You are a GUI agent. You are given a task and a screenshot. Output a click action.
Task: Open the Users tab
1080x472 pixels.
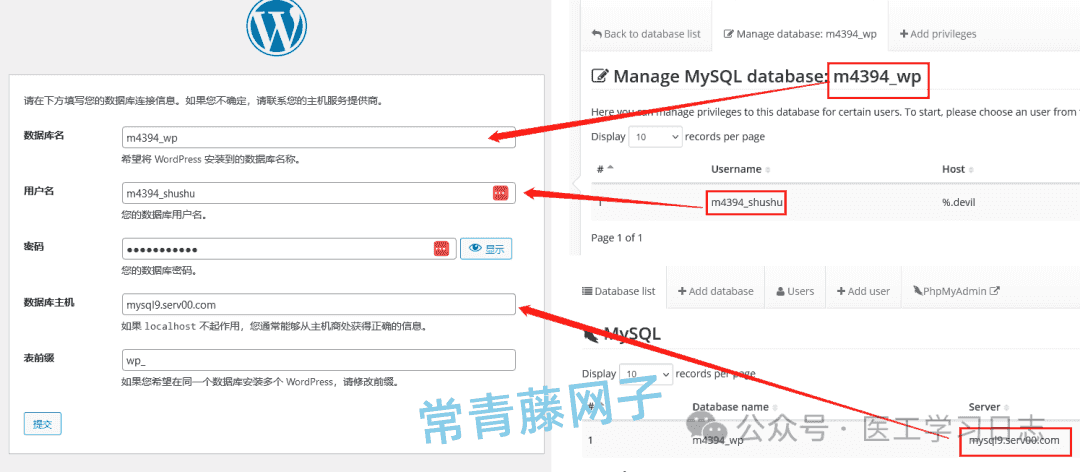[795, 291]
